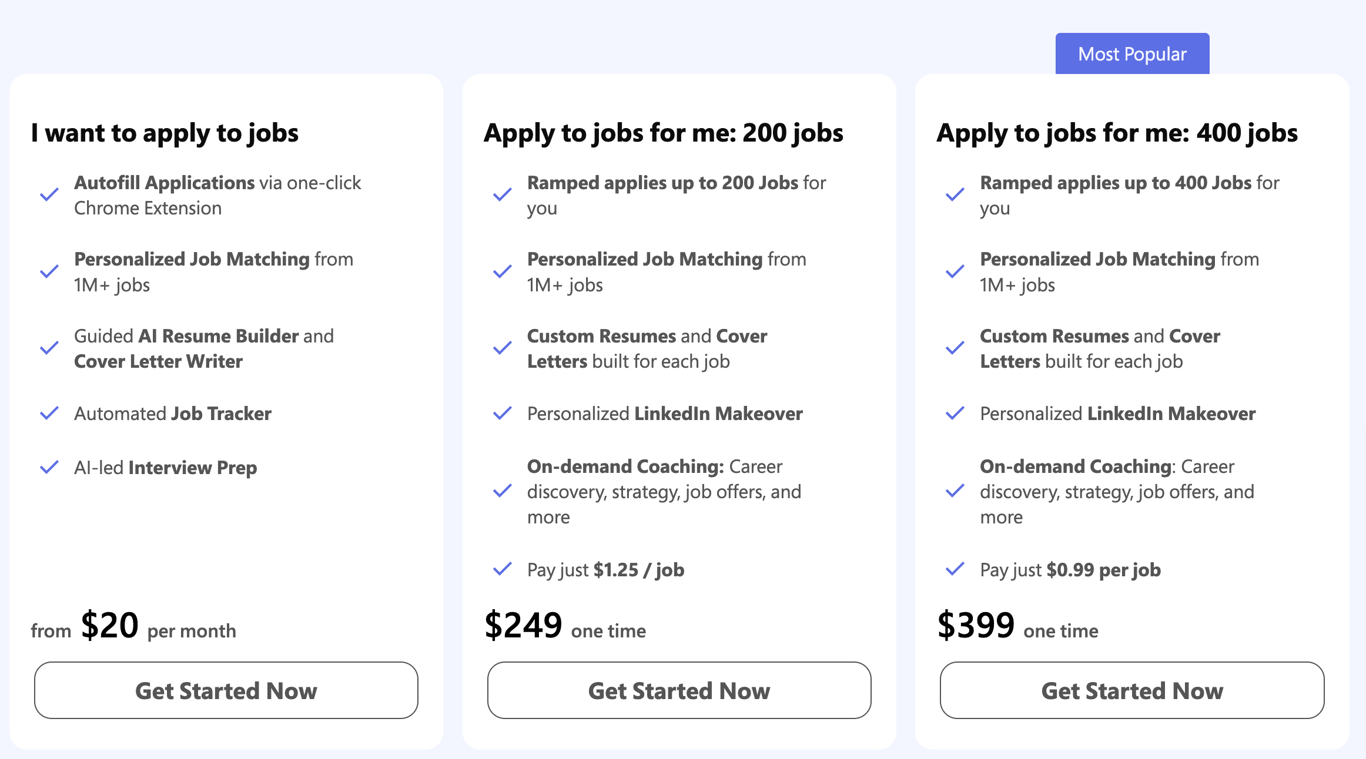Click checkmark by On-demand Coaching in 400 jobs plan
Screen dimensions: 1366x759
[x=955, y=491]
